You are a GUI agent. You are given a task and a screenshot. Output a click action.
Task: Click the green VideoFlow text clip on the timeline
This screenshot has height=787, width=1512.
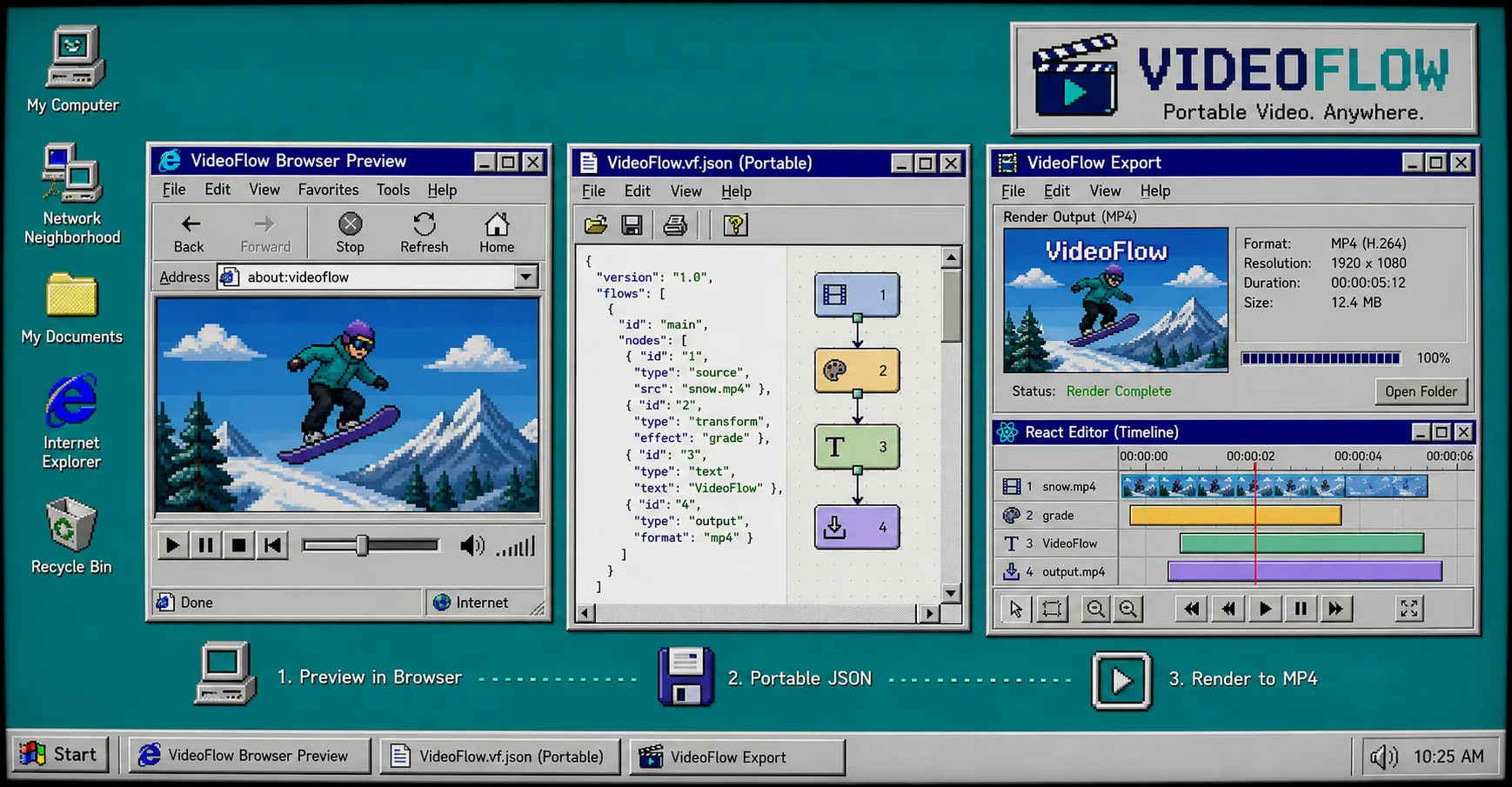point(1301,544)
